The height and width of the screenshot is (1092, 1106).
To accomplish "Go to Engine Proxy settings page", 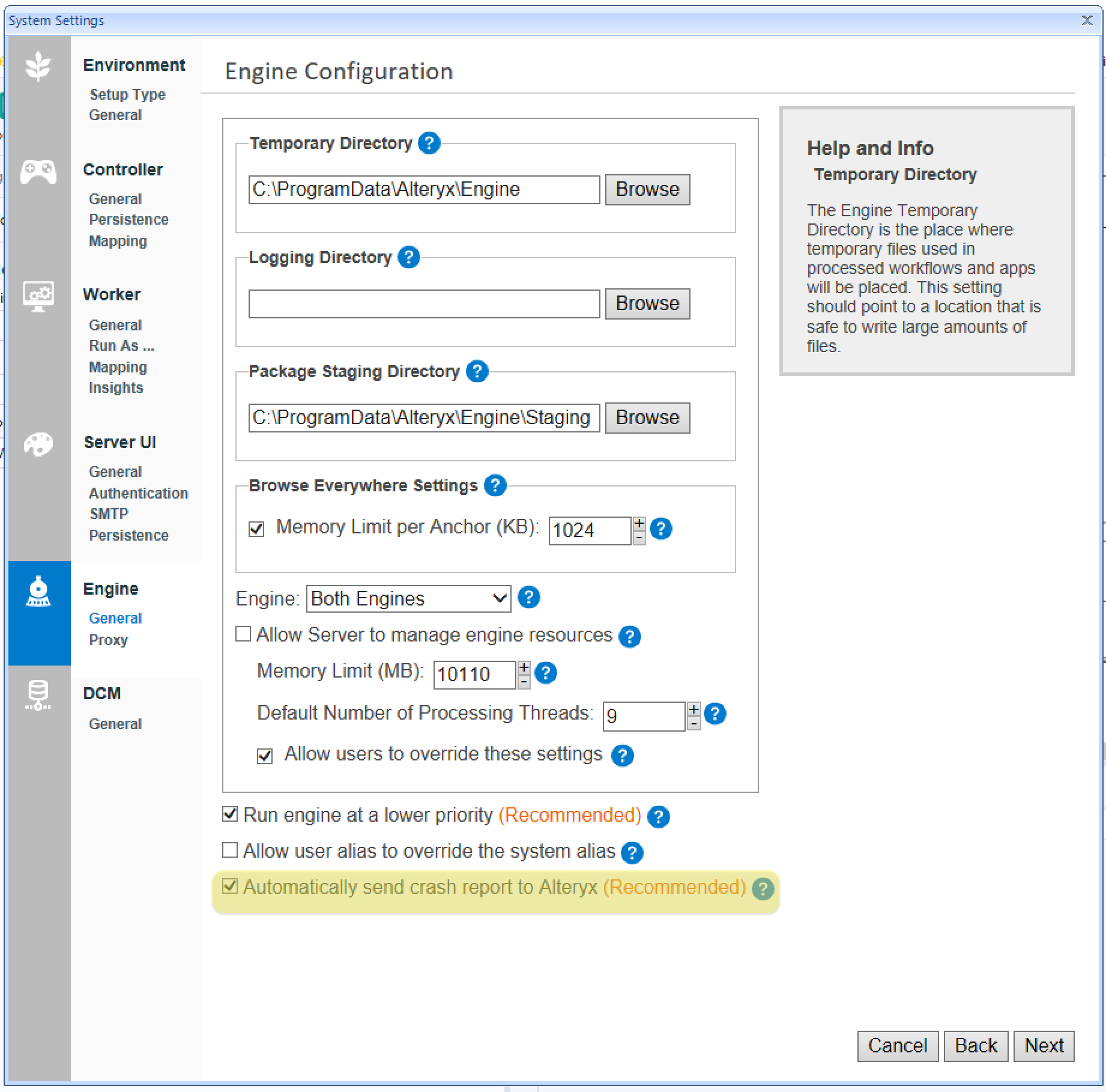I will pos(109,640).
